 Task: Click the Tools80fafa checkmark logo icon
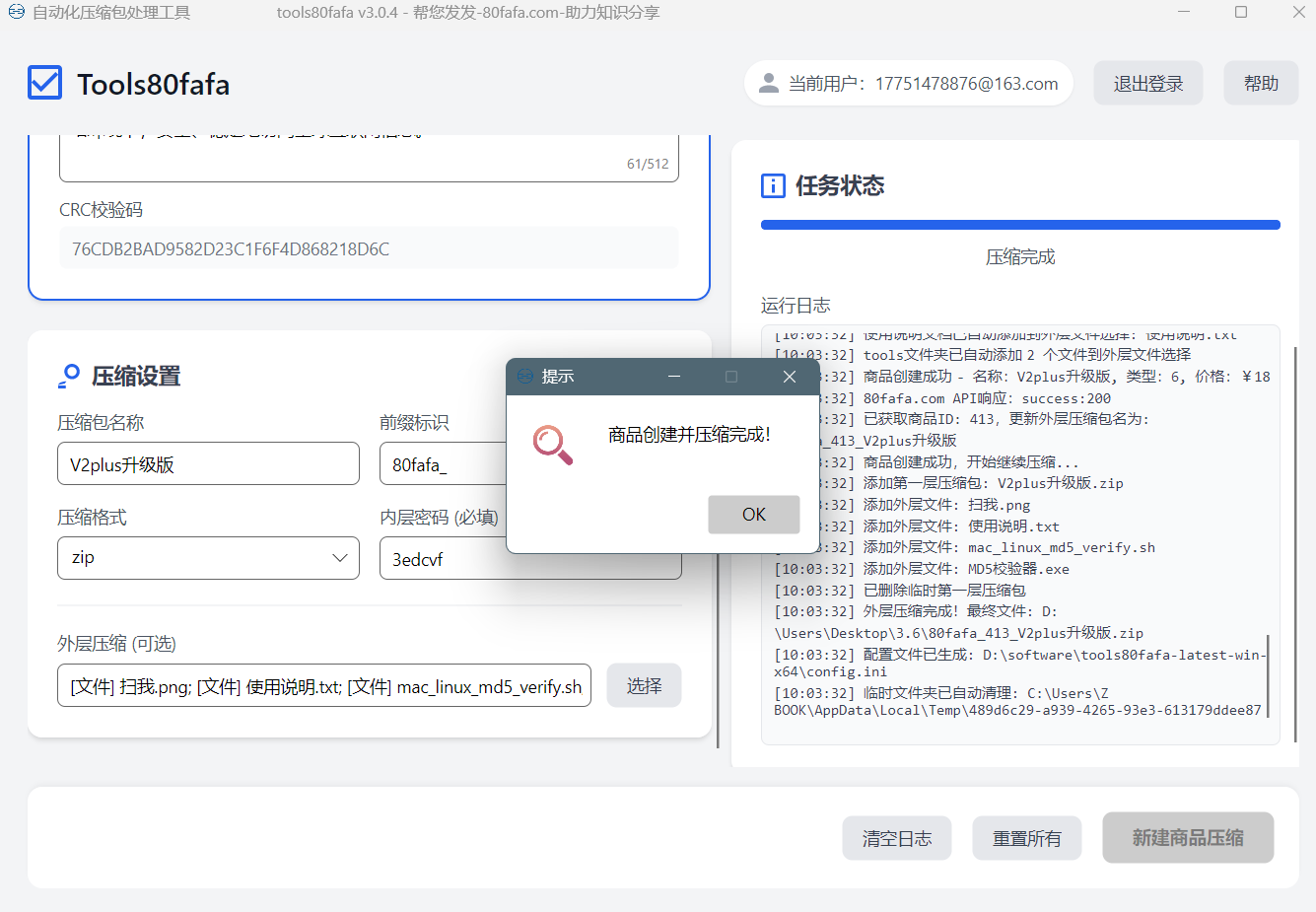pos(45,84)
